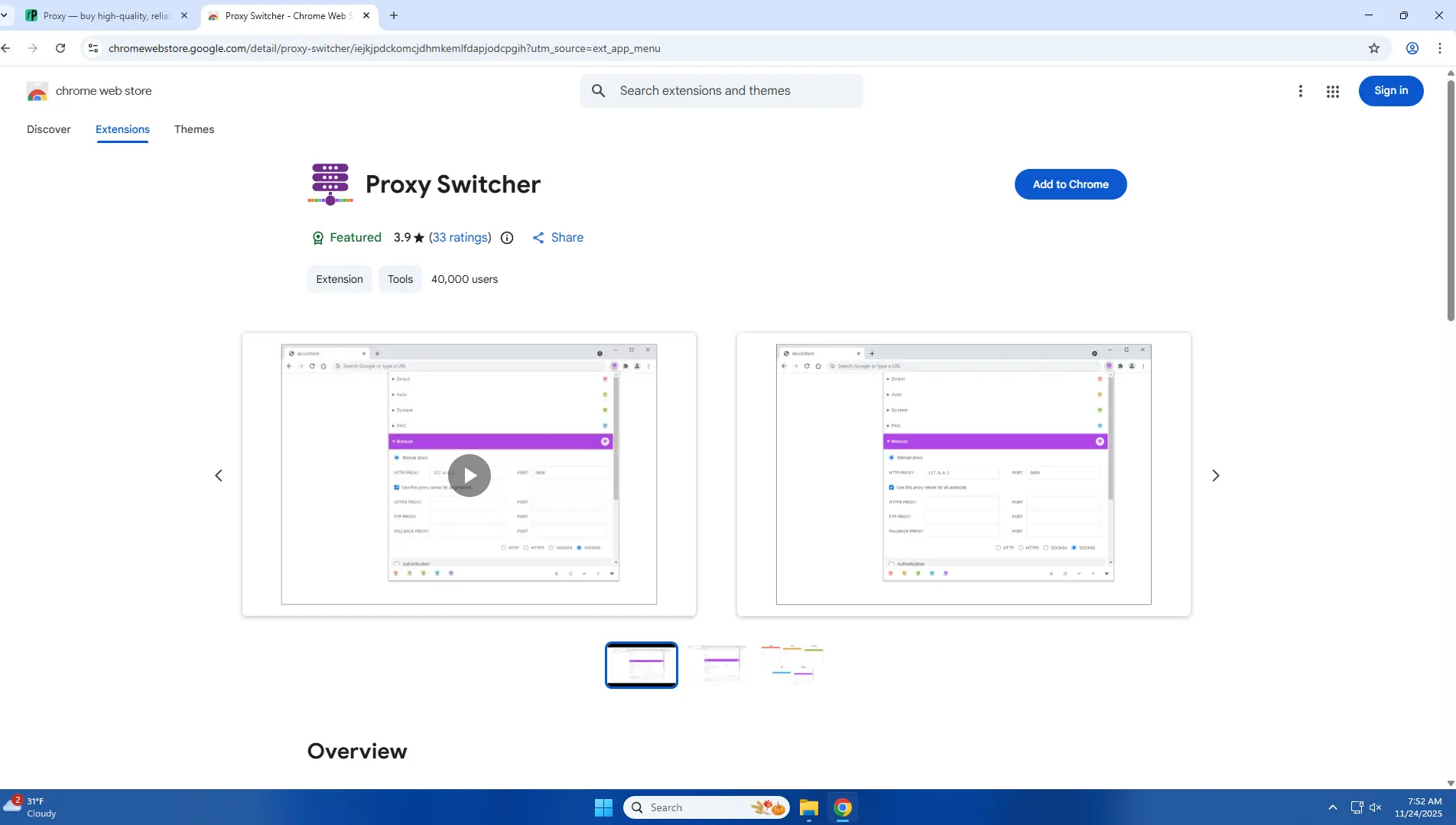Select the second preview thumbnail

click(x=716, y=665)
